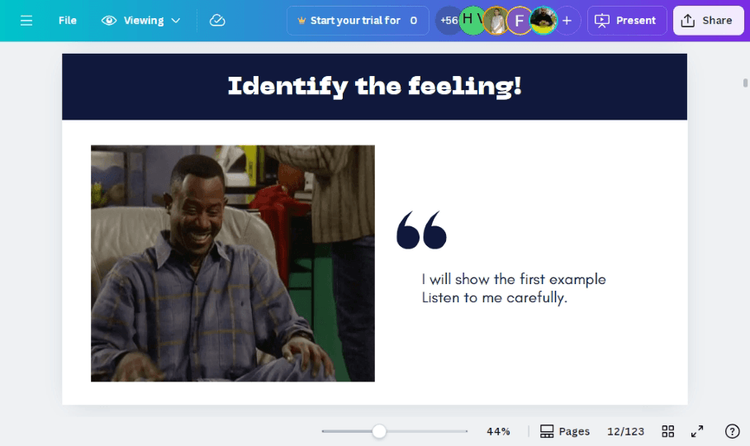Toggle the Pages panel

[565, 431]
